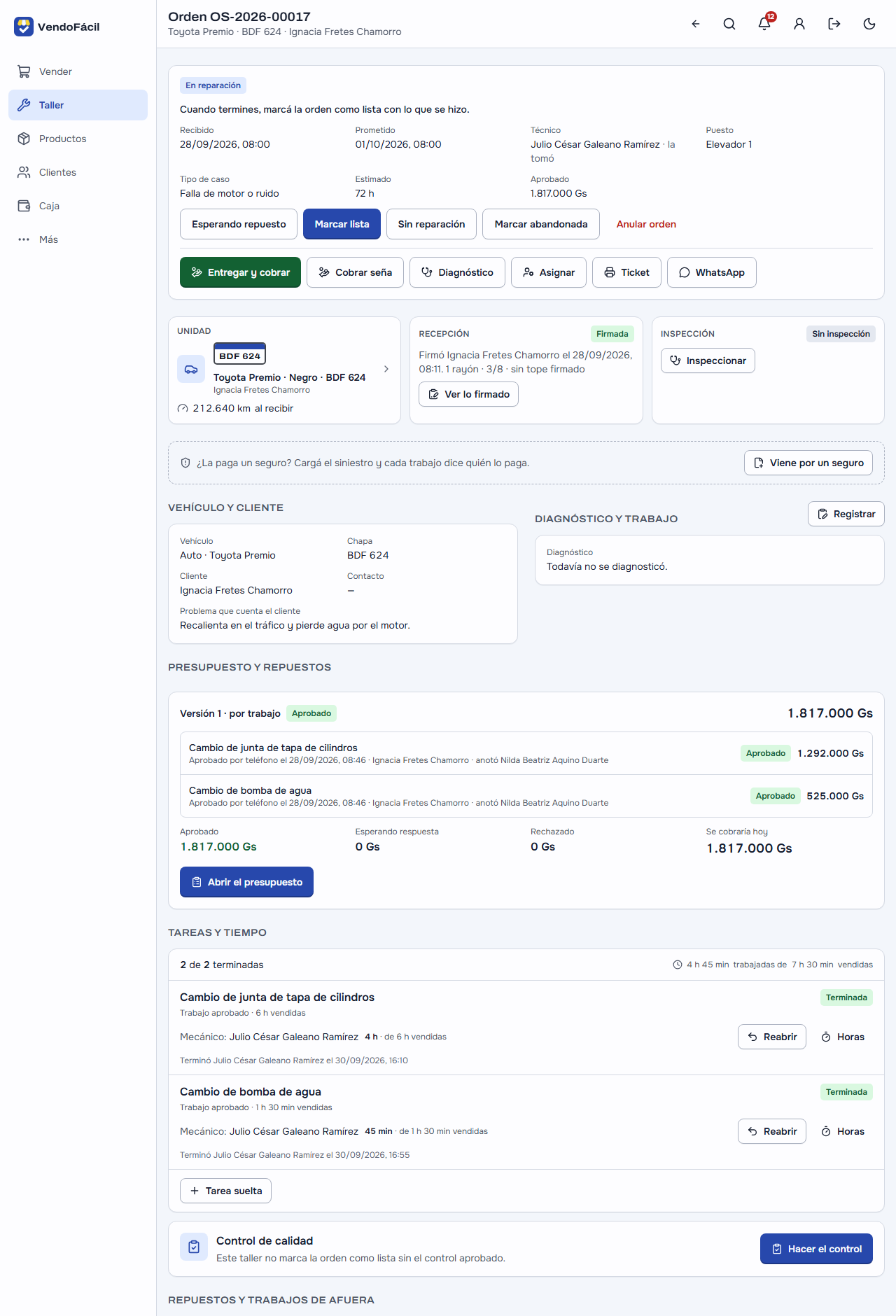Viewport: 896px width, 1316px height.
Task: Click the Marcar lista button
Action: click(x=342, y=224)
